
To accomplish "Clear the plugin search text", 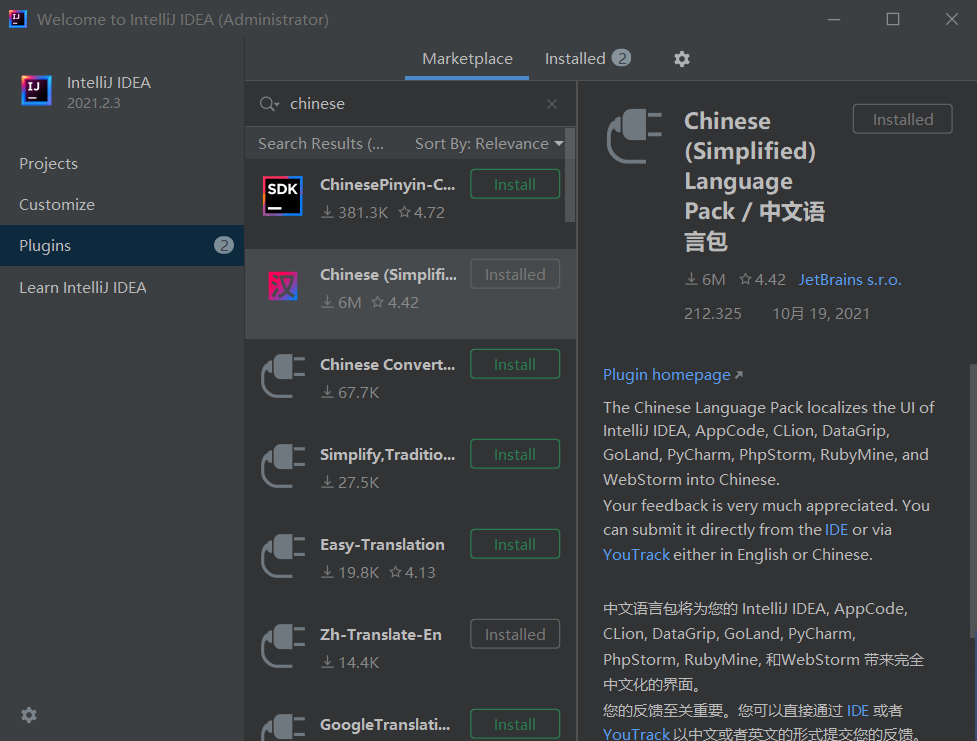I will click(551, 104).
